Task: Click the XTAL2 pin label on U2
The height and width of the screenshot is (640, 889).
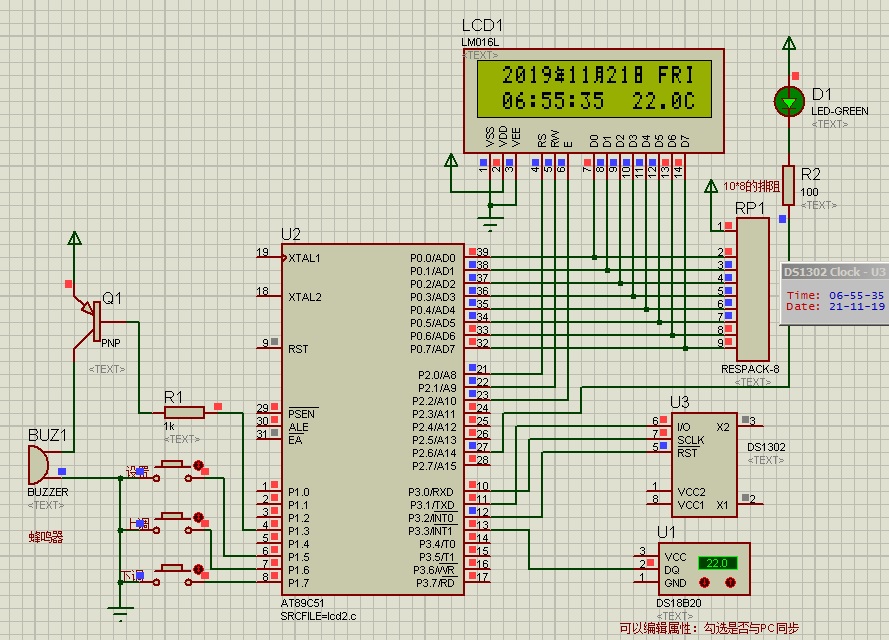Action: coord(304,297)
